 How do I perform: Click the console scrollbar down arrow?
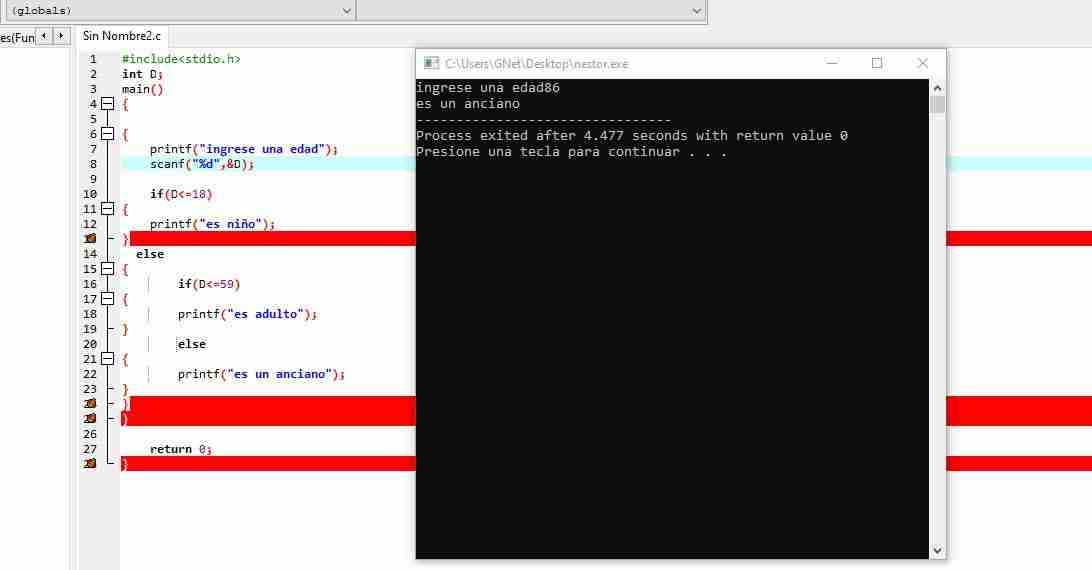[x=937, y=550]
